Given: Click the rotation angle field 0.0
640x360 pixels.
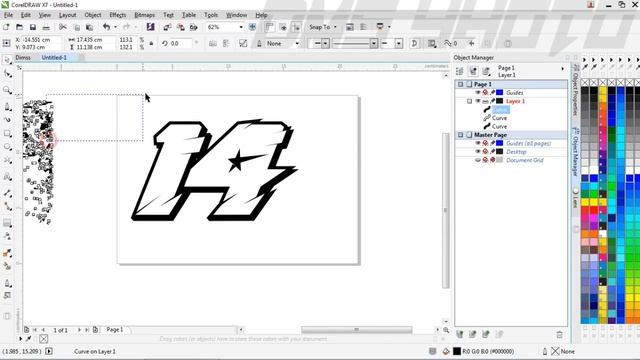Looking at the screenshot, I should point(181,43).
